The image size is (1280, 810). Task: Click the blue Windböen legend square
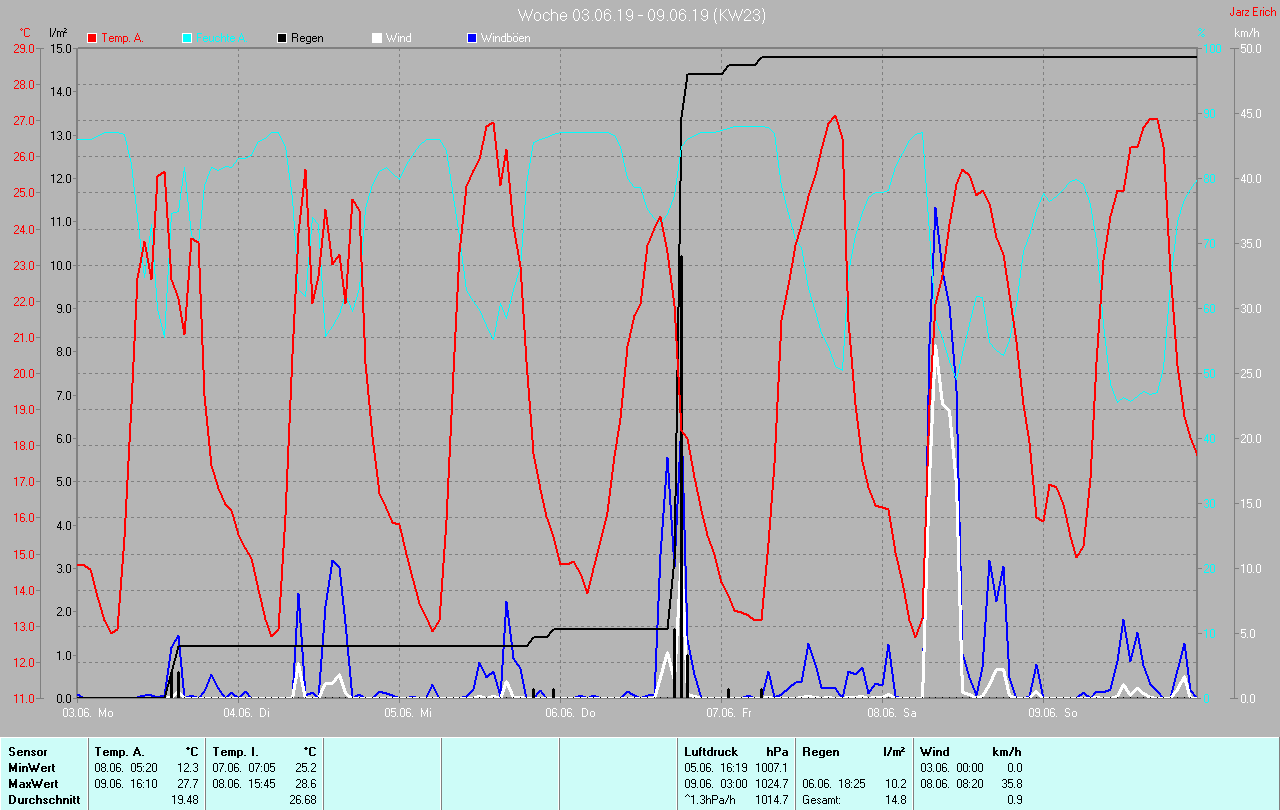tap(472, 38)
